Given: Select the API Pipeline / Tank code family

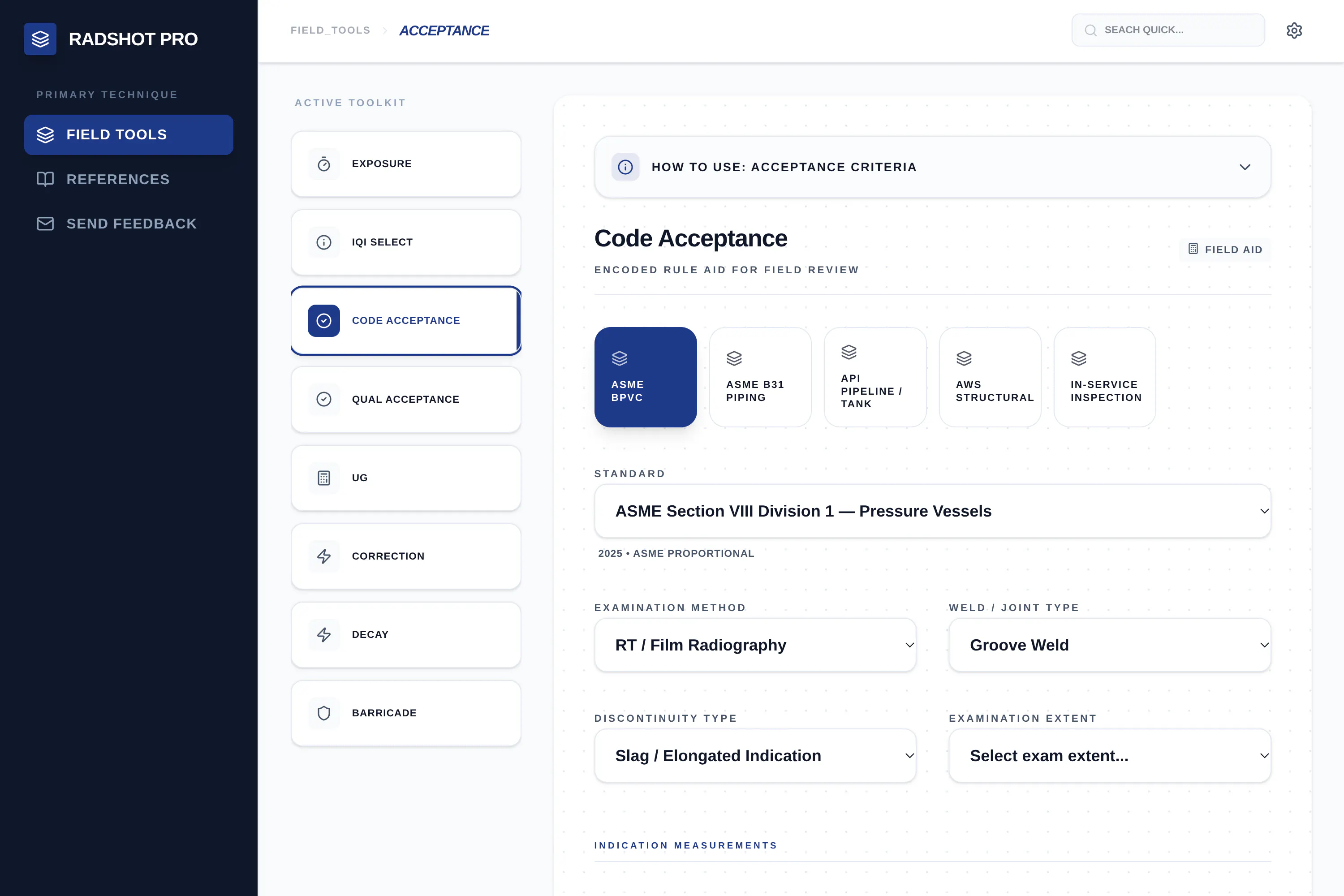Looking at the screenshot, I should [875, 377].
